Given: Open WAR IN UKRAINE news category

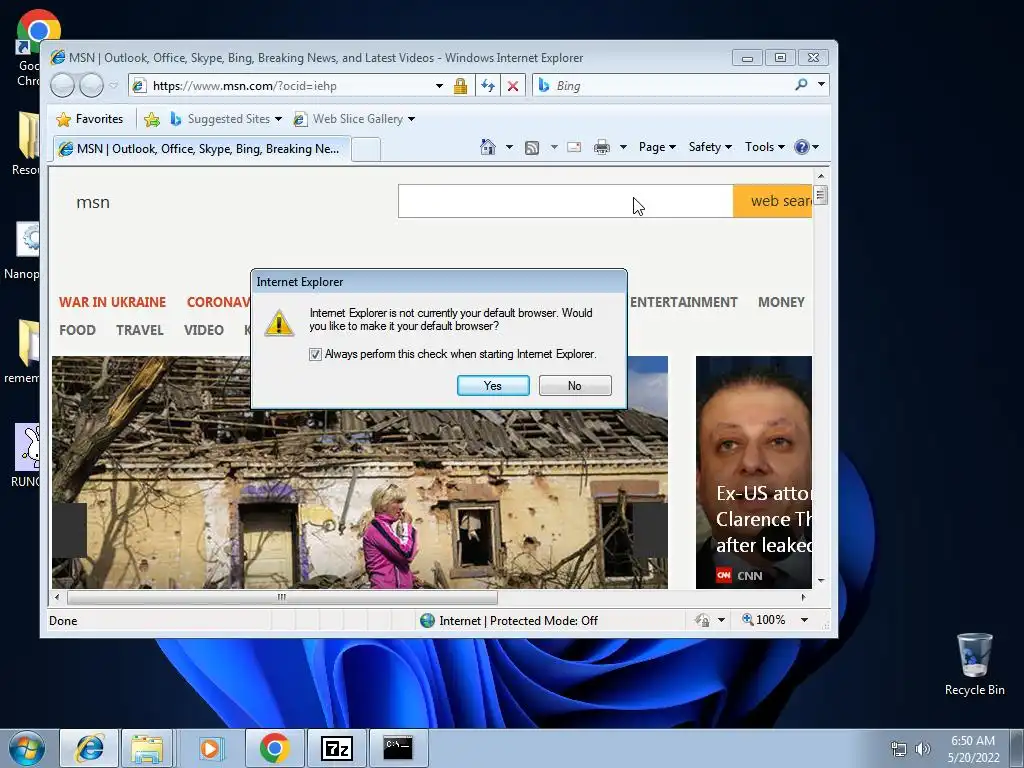Looking at the screenshot, I should [112, 302].
